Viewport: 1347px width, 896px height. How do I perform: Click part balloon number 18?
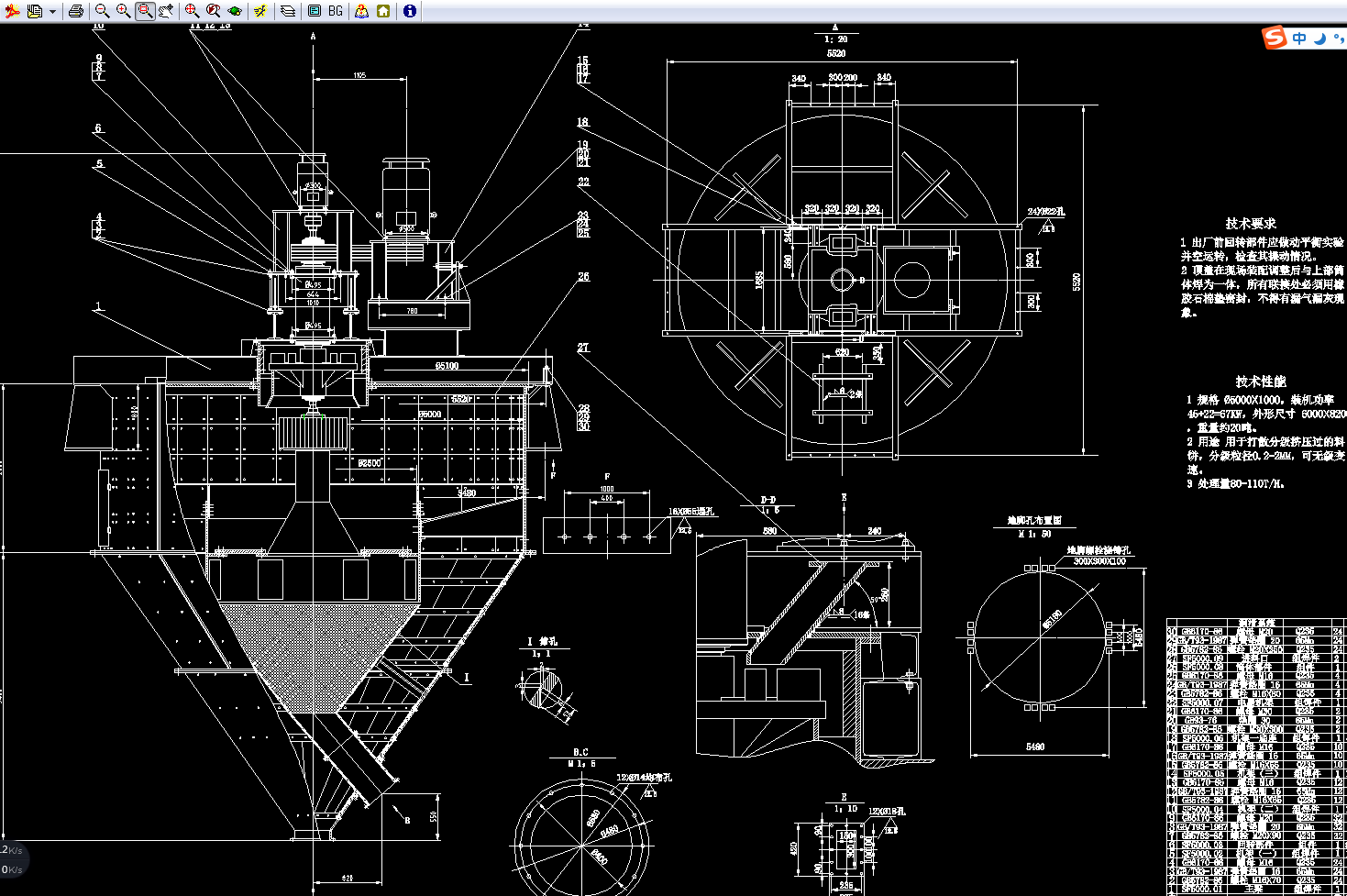pyautogui.click(x=582, y=122)
